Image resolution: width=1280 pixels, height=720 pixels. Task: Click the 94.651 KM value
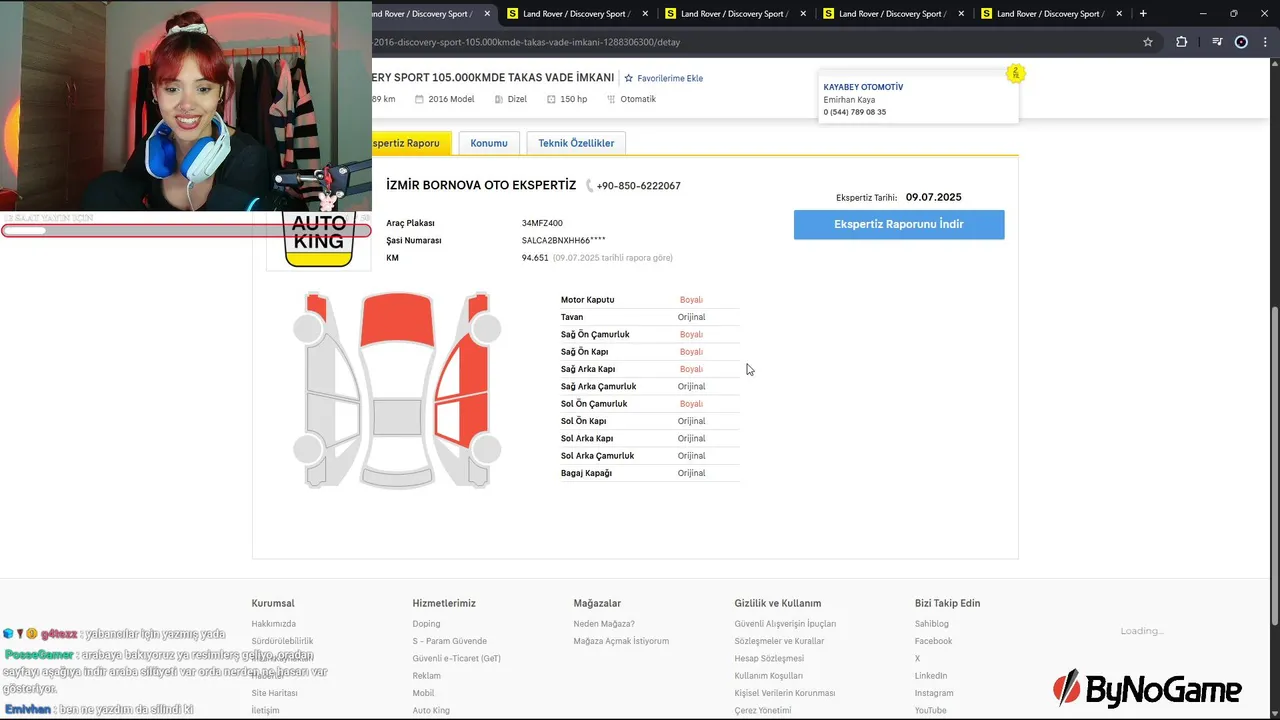pyautogui.click(x=535, y=258)
